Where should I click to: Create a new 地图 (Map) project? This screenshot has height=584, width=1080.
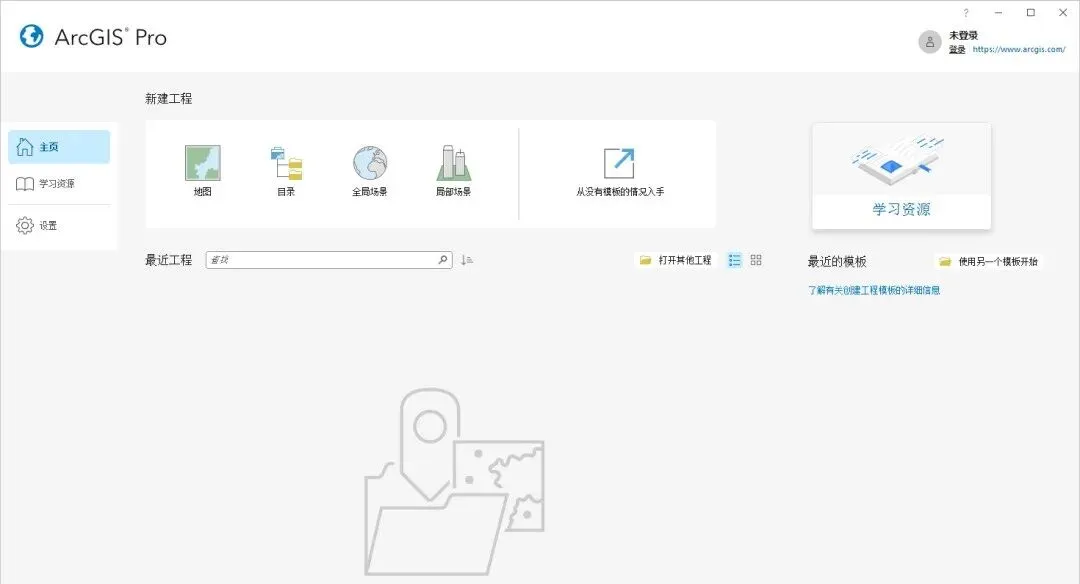pos(202,170)
